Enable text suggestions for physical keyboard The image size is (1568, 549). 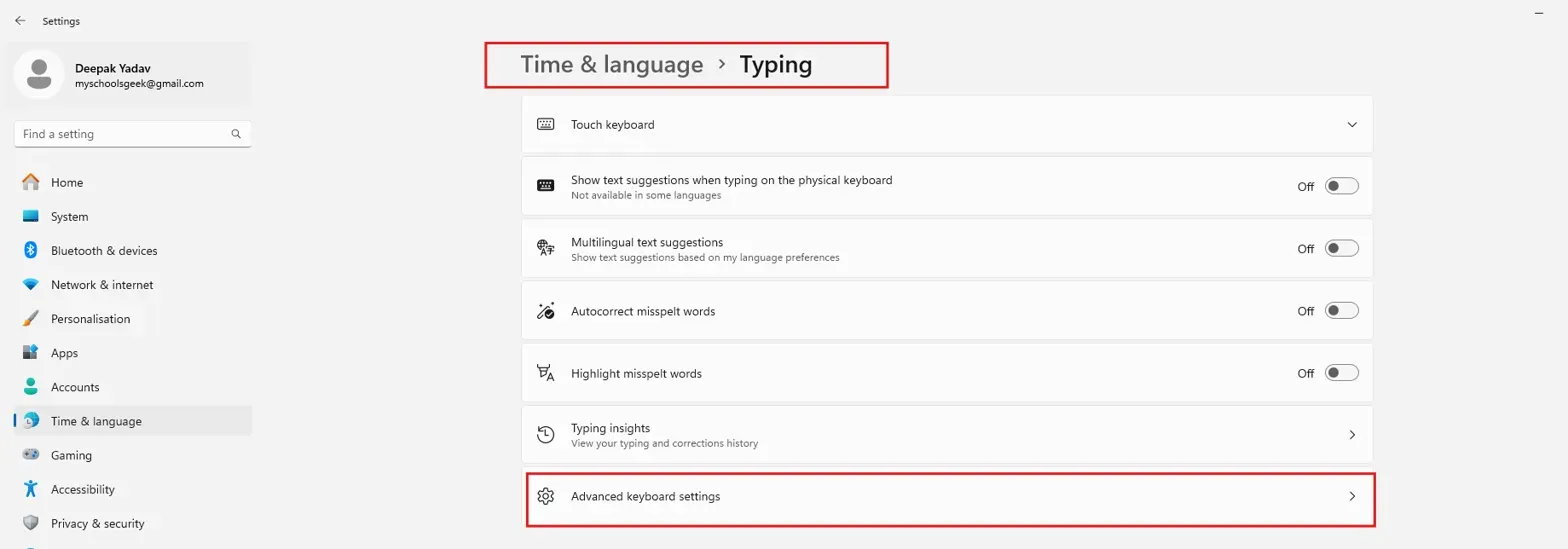1342,187
